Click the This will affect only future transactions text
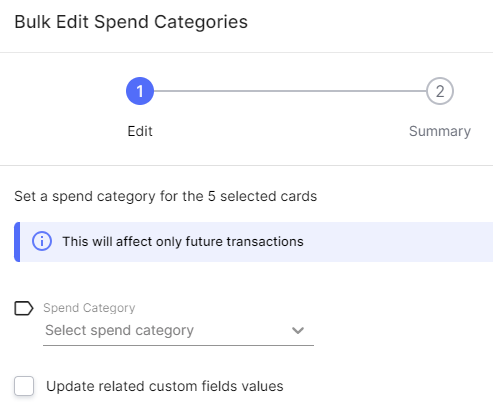The width and height of the screenshot is (493, 417). [183, 242]
